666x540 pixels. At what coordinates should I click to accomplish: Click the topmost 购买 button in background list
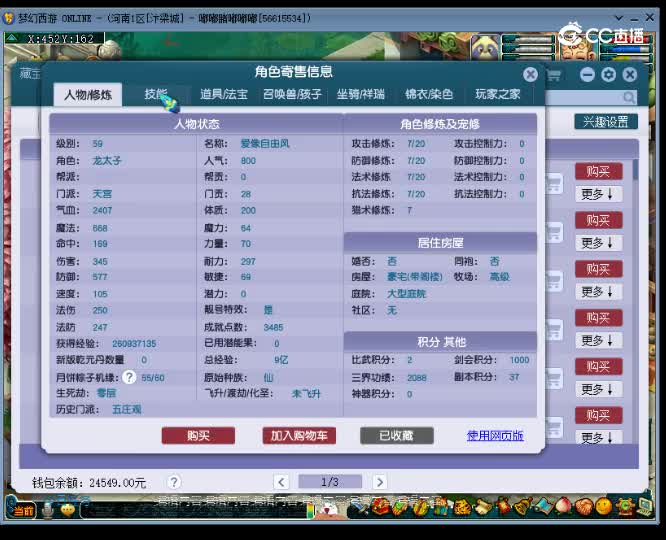pyautogui.click(x=599, y=171)
